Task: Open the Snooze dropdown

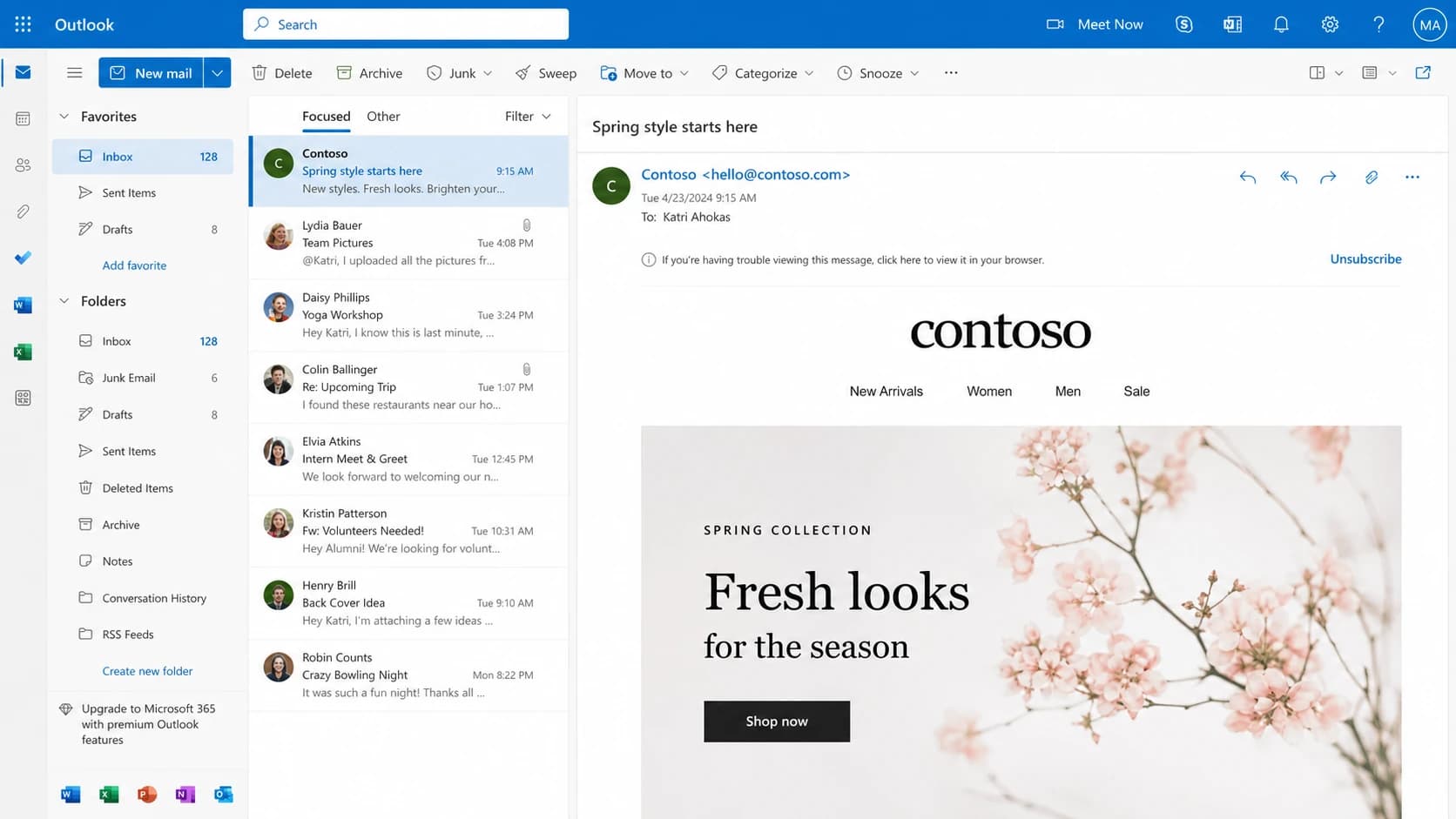Action: 914,73
